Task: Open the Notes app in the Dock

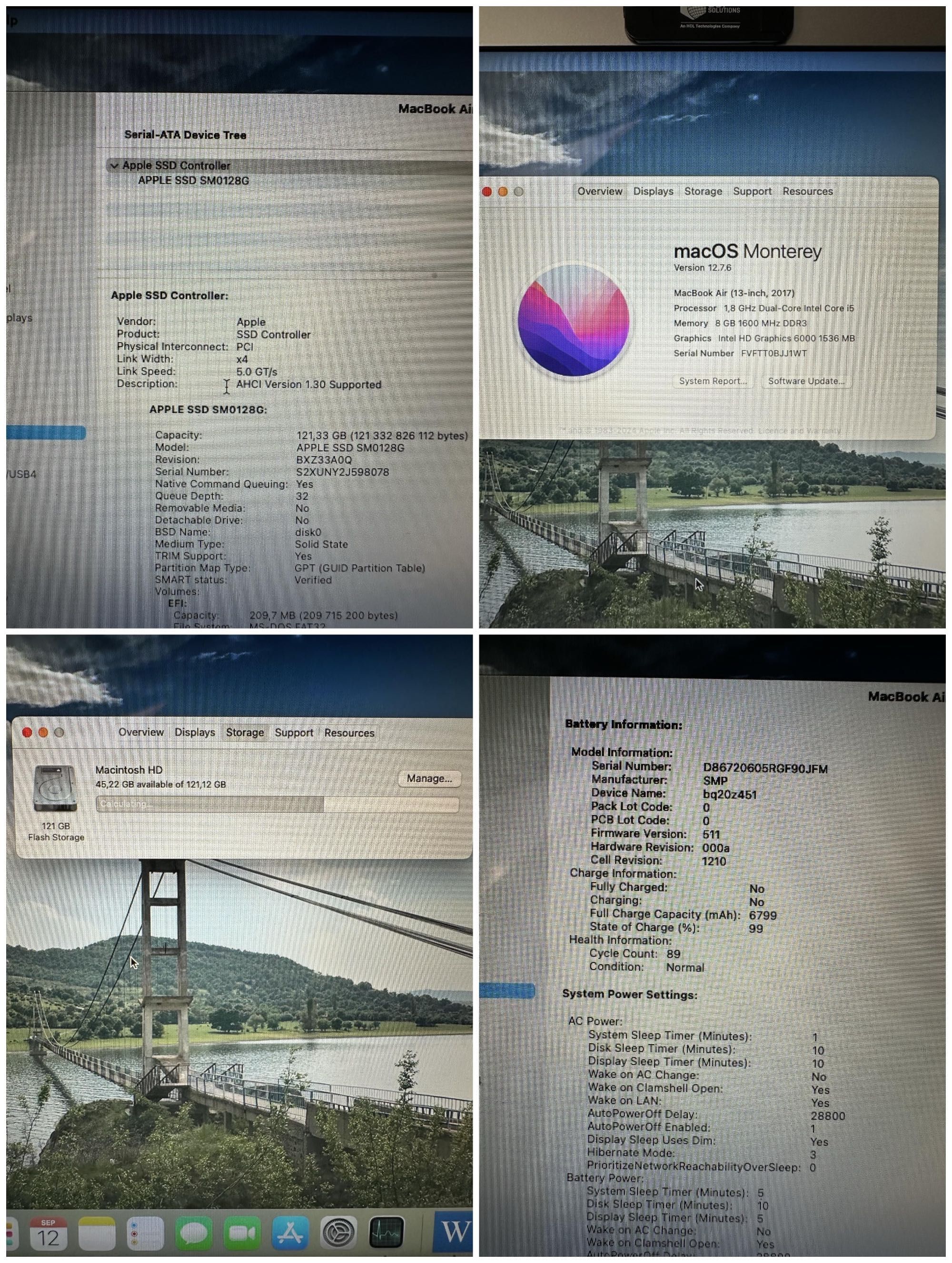Action: 97,1233
